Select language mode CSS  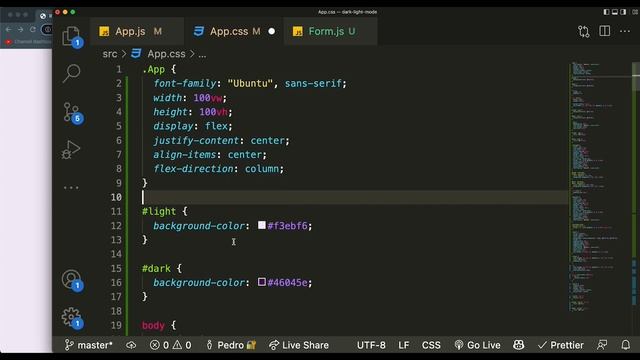[x=431, y=345]
